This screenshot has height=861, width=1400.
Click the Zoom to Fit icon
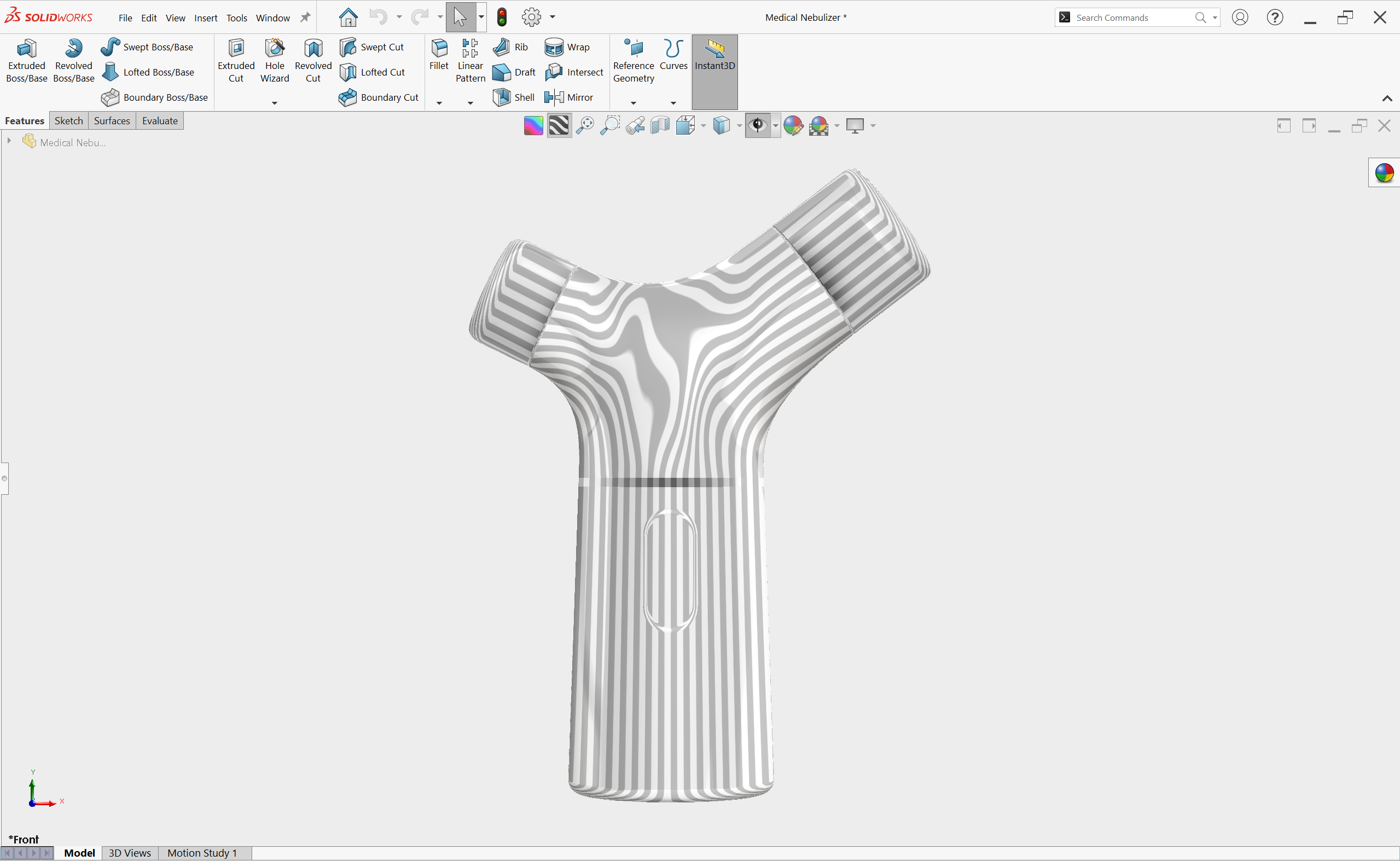pos(584,125)
